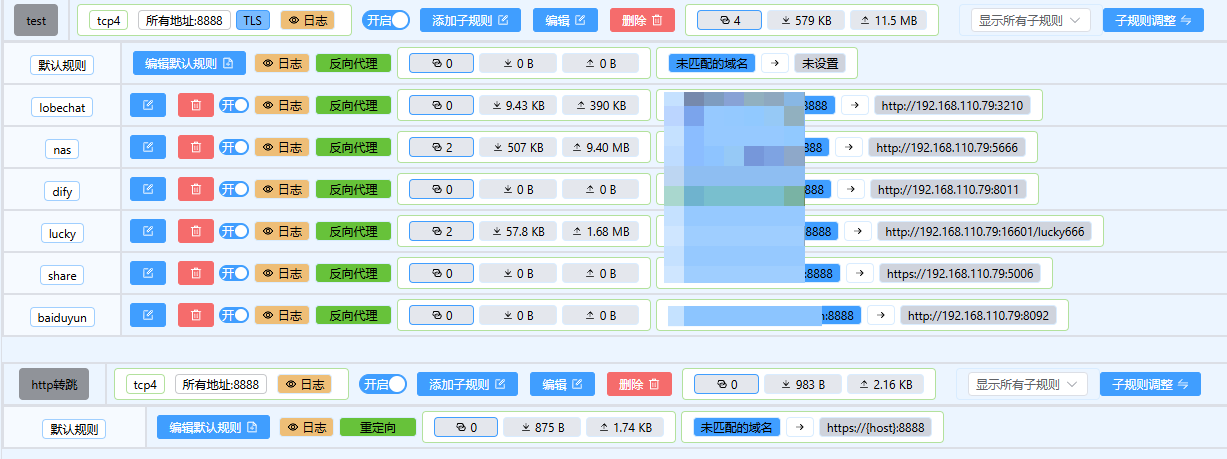Click arrow next to 未匹配的域名 in test

[x=775, y=63]
